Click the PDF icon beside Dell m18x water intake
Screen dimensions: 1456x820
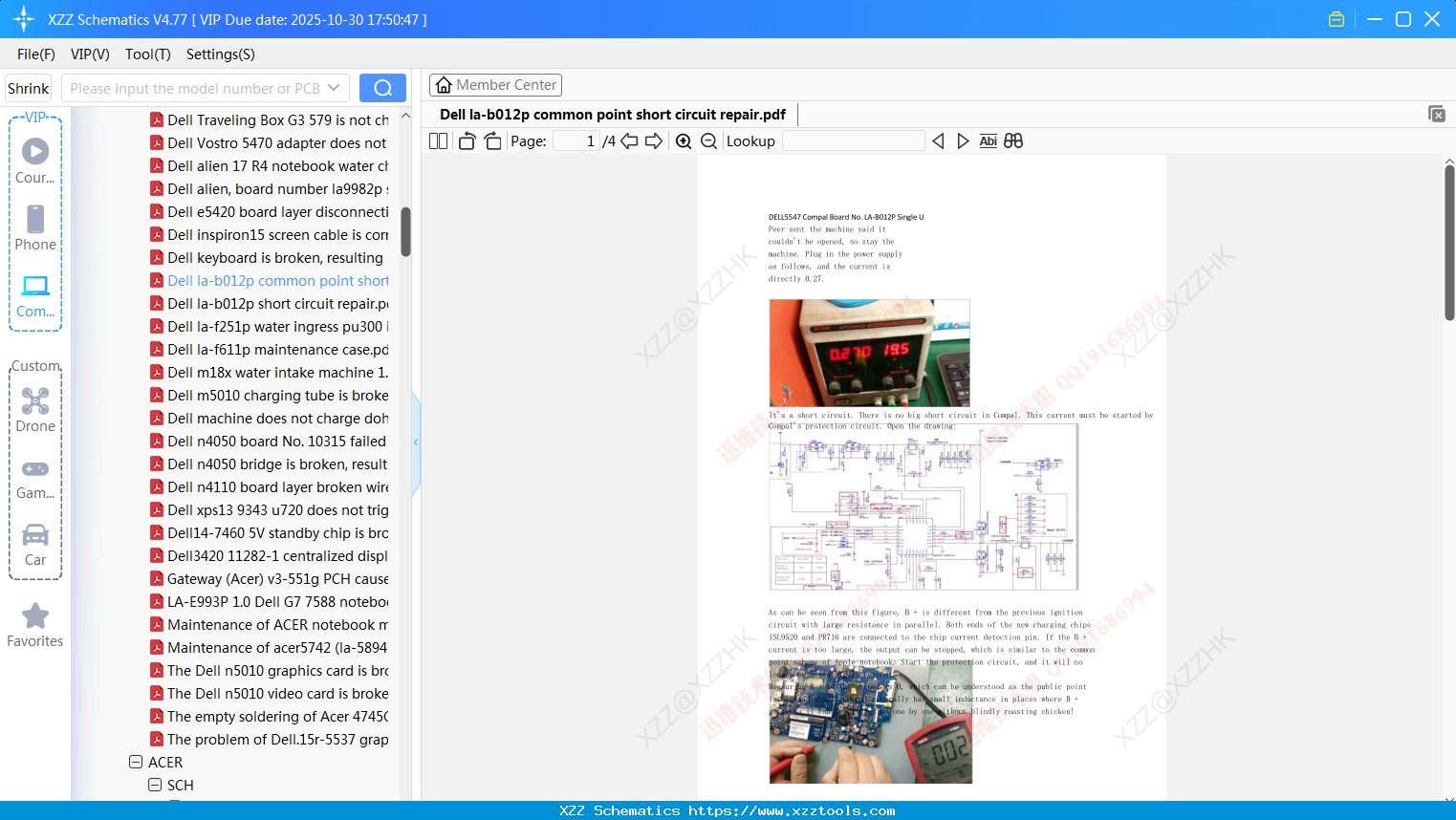(x=157, y=373)
